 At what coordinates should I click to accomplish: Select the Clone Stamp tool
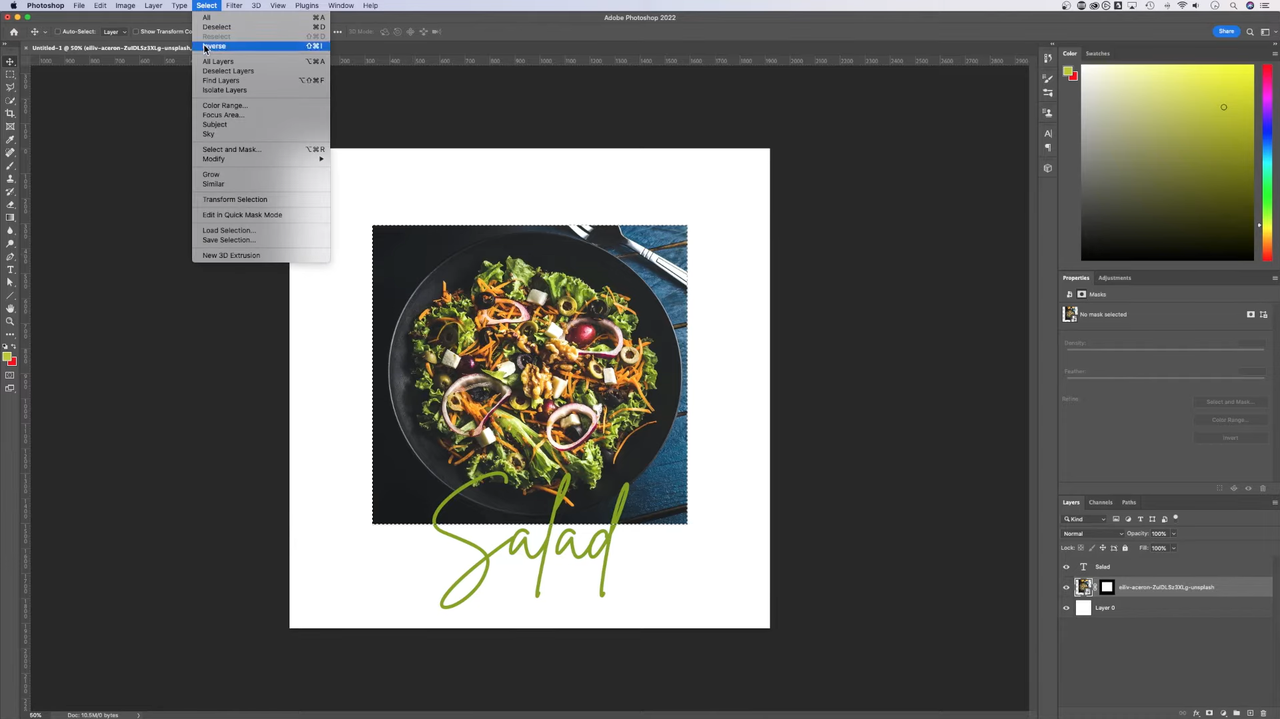10,178
